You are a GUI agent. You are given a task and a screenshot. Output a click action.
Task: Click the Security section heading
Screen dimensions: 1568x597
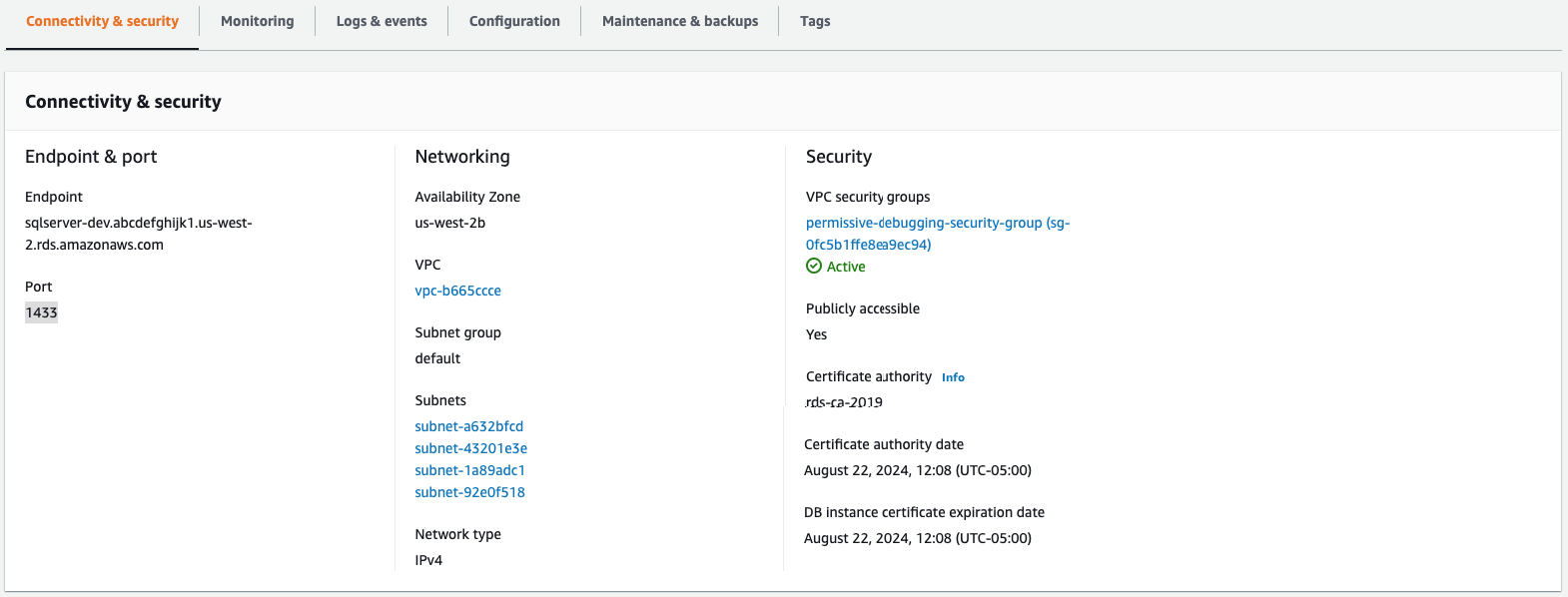839,157
